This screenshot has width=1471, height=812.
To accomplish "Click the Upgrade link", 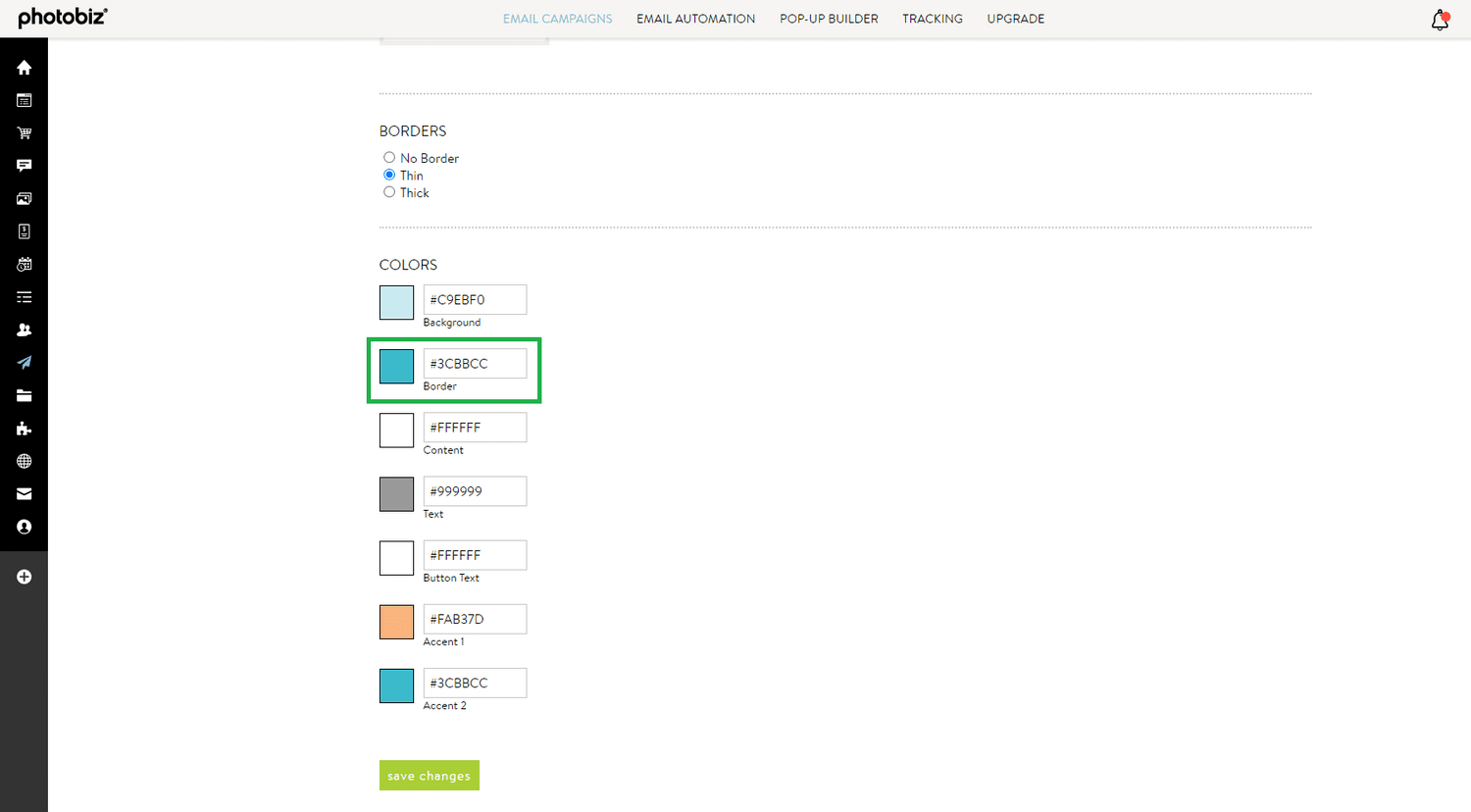I will [1015, 19].
